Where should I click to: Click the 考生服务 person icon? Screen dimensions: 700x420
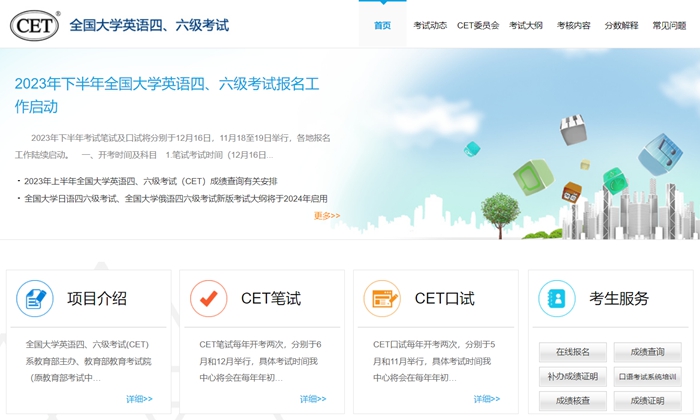coord(556,298)
